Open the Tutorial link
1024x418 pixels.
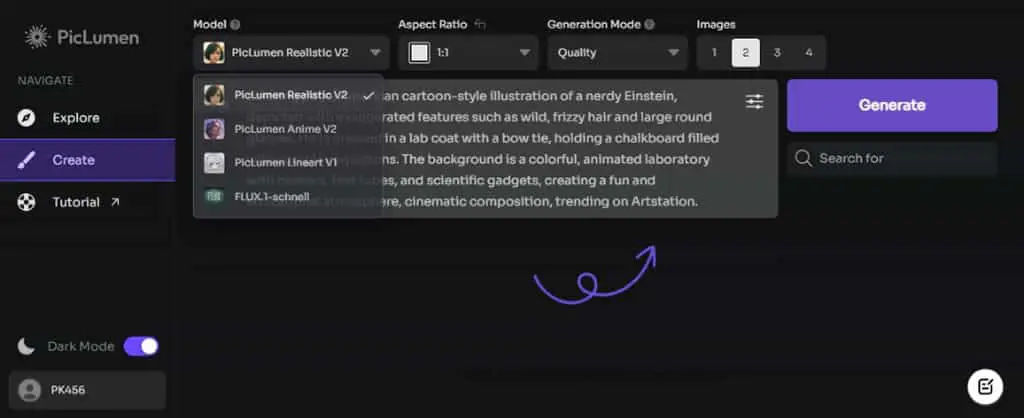[x=88, y=202]
